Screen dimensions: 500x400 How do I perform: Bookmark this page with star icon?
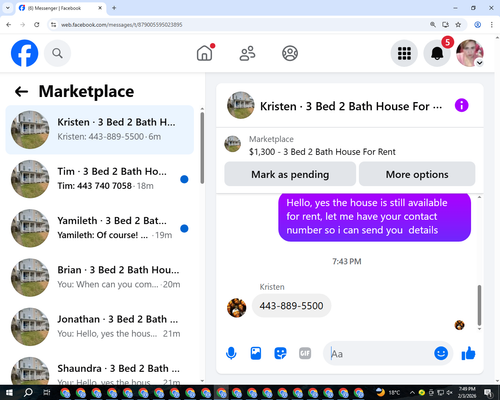[x=458, y=25]
